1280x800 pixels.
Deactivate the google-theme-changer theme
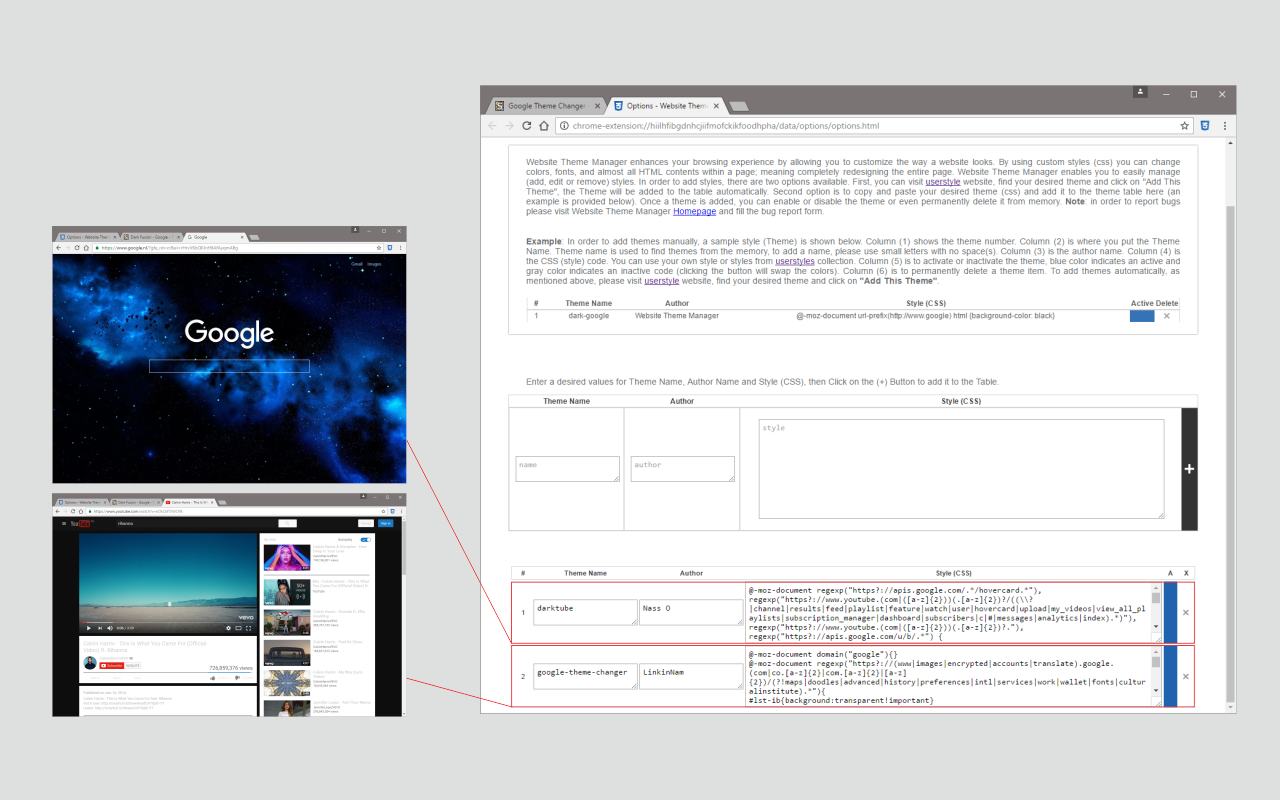1170,675
